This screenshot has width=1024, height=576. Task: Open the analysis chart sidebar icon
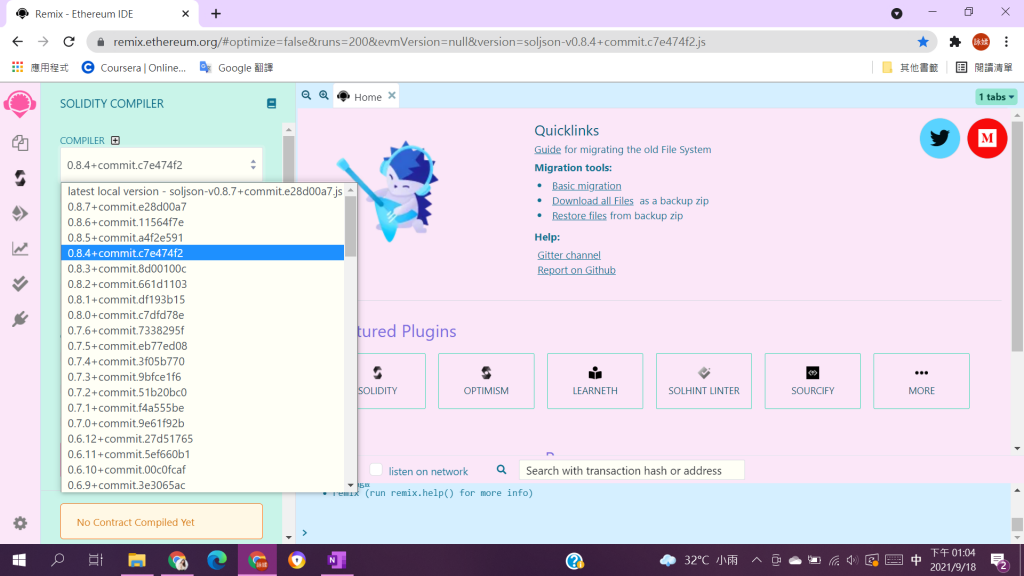pyautogui.click(x=20, y=248)
